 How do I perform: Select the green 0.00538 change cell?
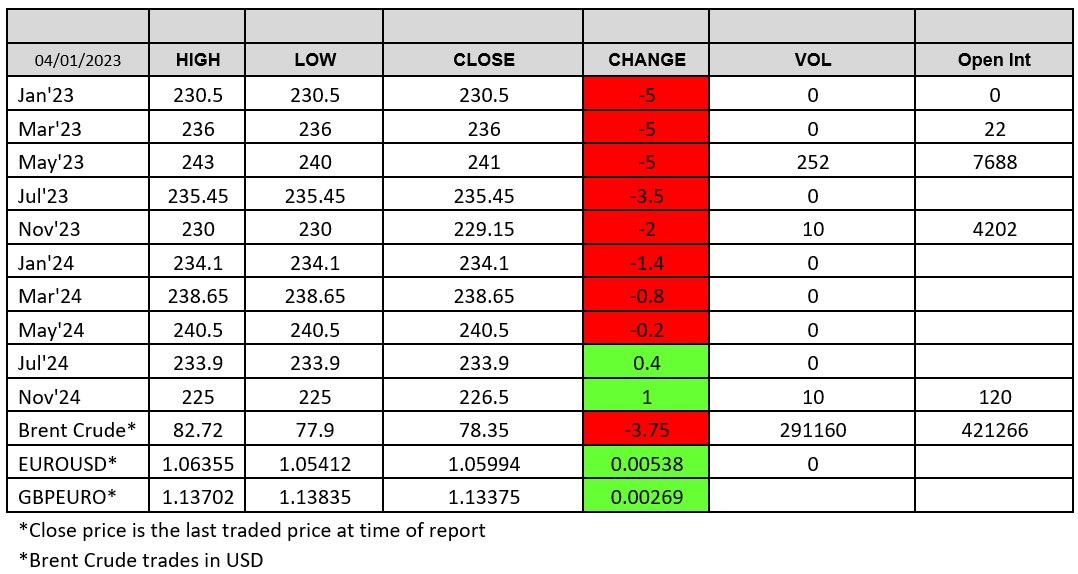(646, 464)
